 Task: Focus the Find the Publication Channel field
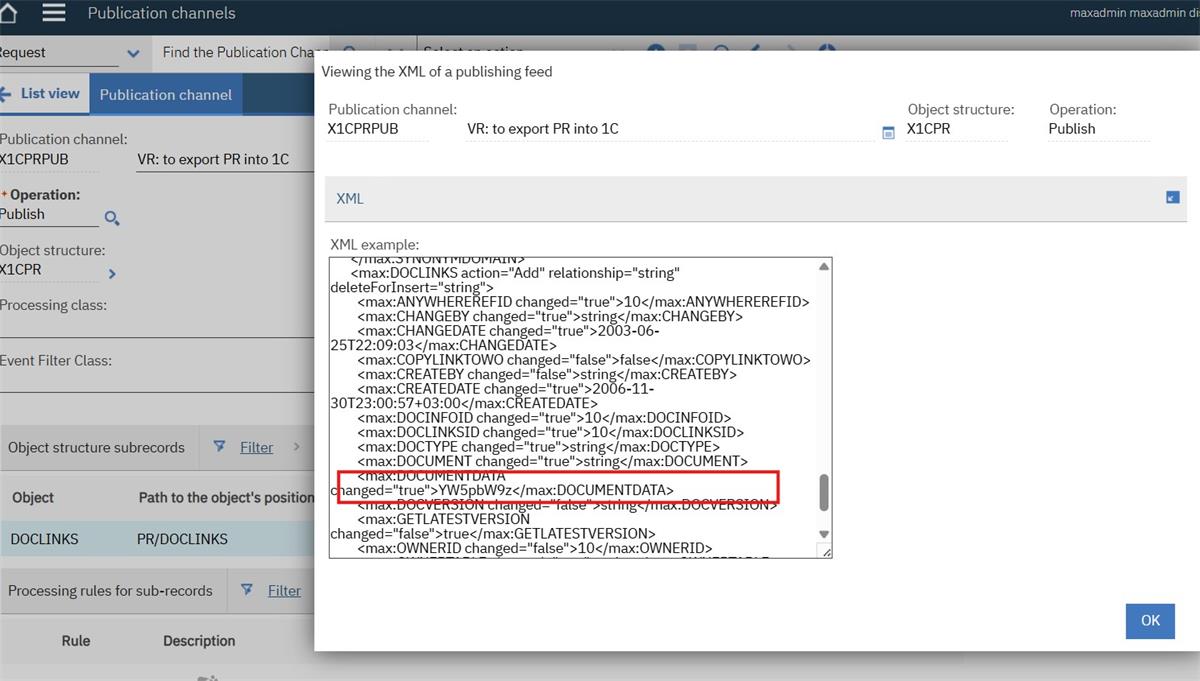[245, 53]
